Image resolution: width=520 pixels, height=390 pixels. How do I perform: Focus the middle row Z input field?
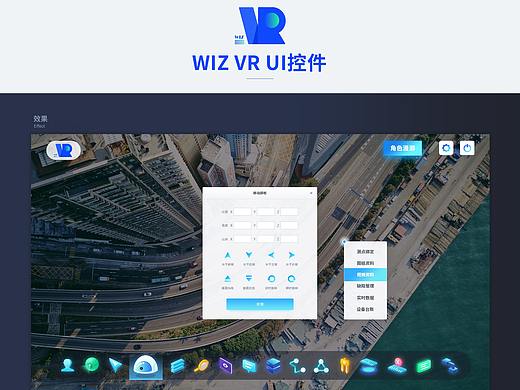(x=289, y=225)
